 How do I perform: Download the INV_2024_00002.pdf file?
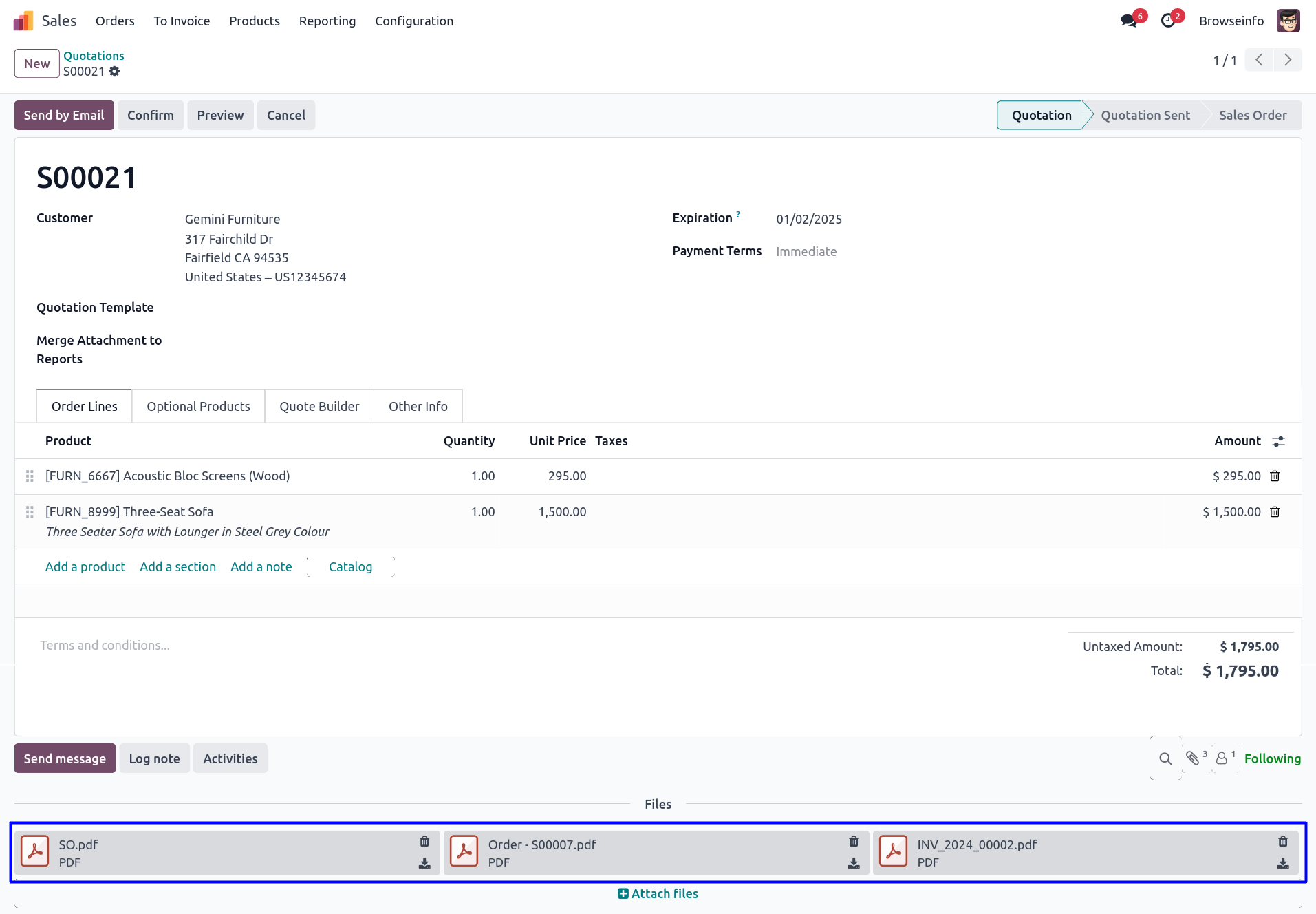pyautogui.click(x=1283, y=863)
